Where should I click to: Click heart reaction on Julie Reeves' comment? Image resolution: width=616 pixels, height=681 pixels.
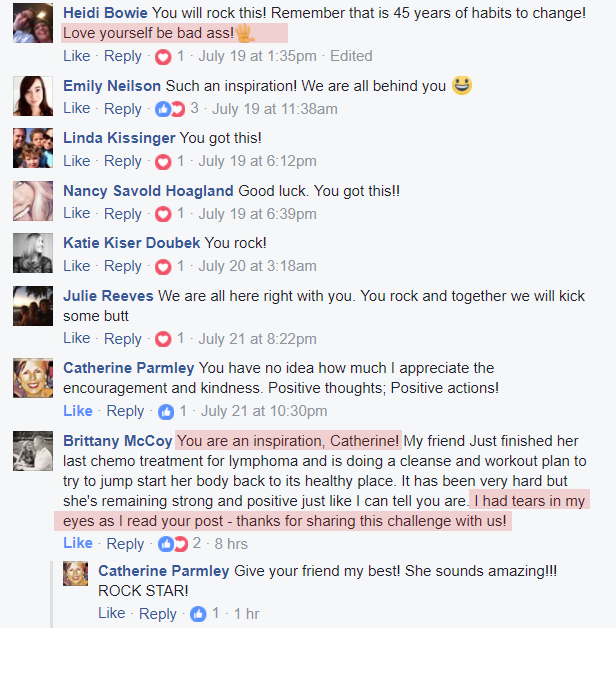click(x=163, y=339)
